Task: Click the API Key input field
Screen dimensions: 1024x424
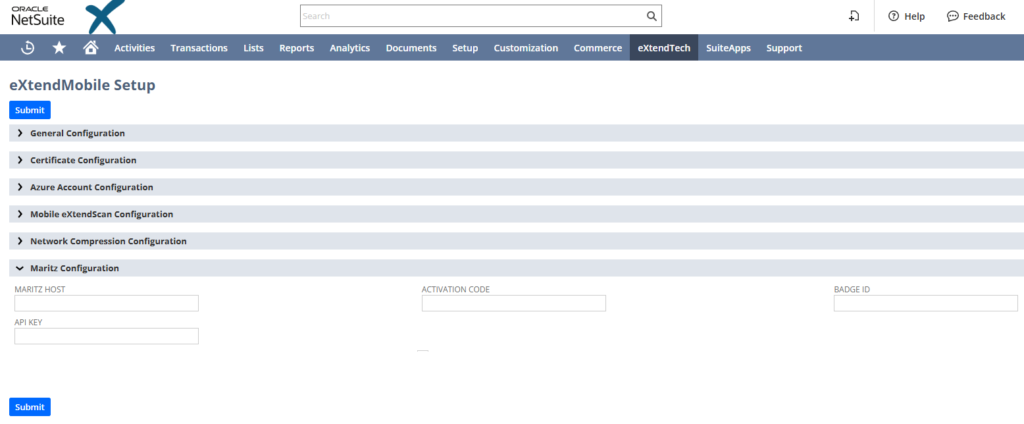Action: 106,336
